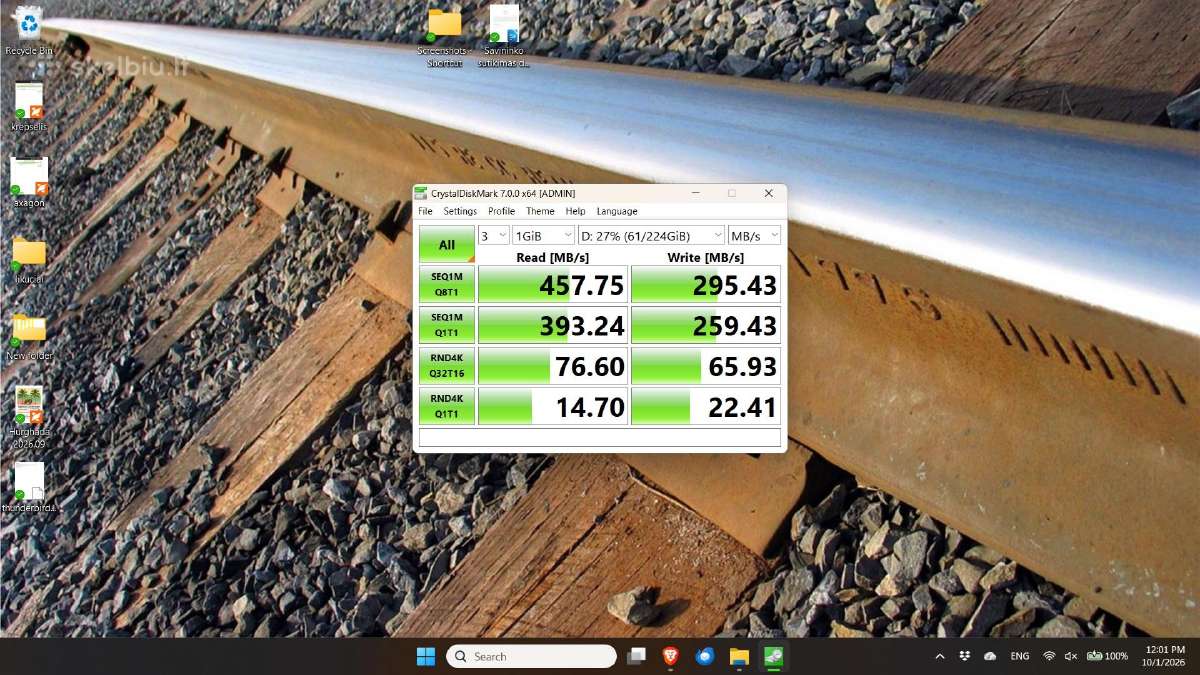1200x675 pixels.
Task: Open the test count dropdown showing 3
Action: point(494,235)
